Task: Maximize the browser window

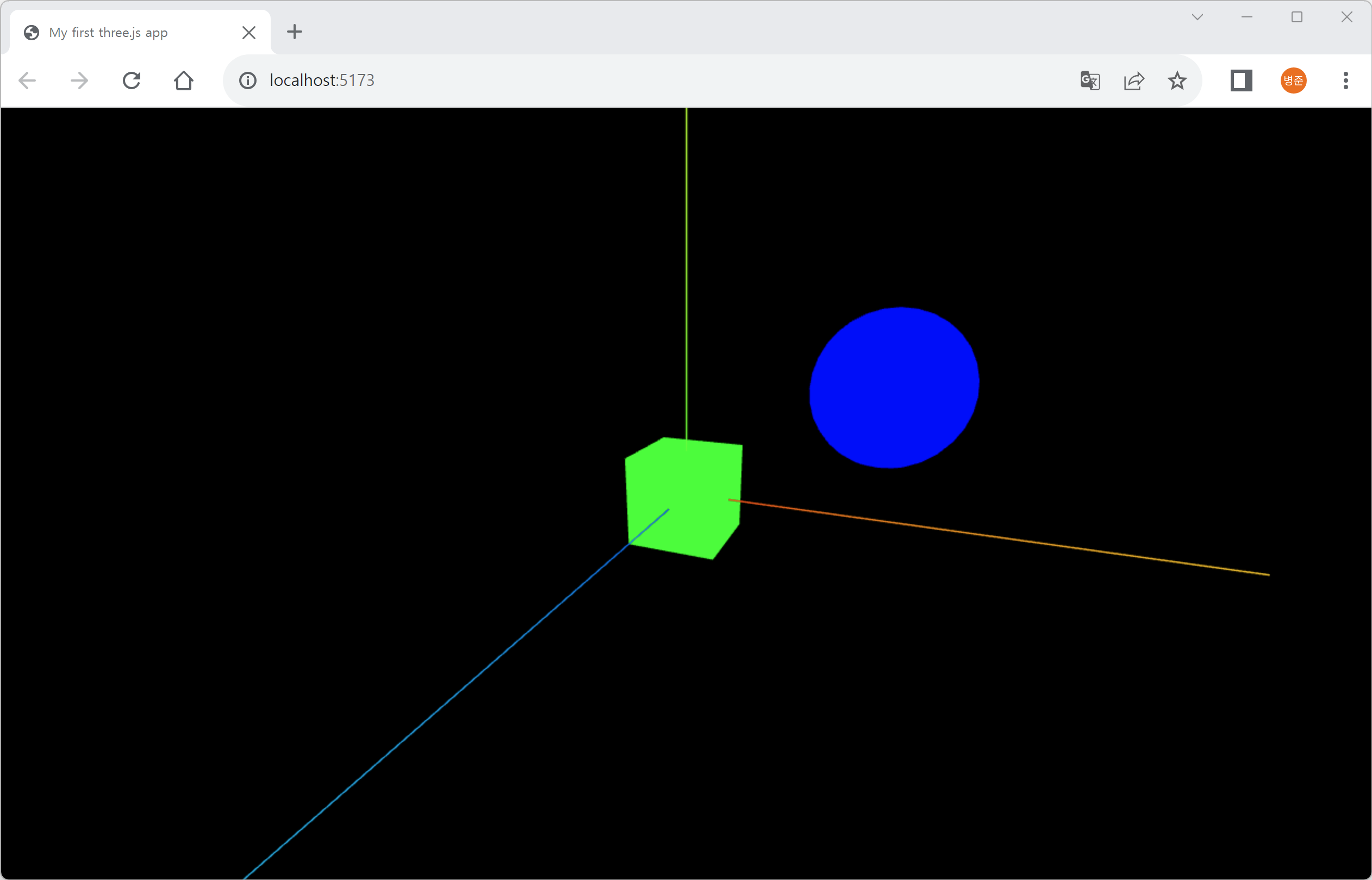Action: click(x=1296, y=17)
